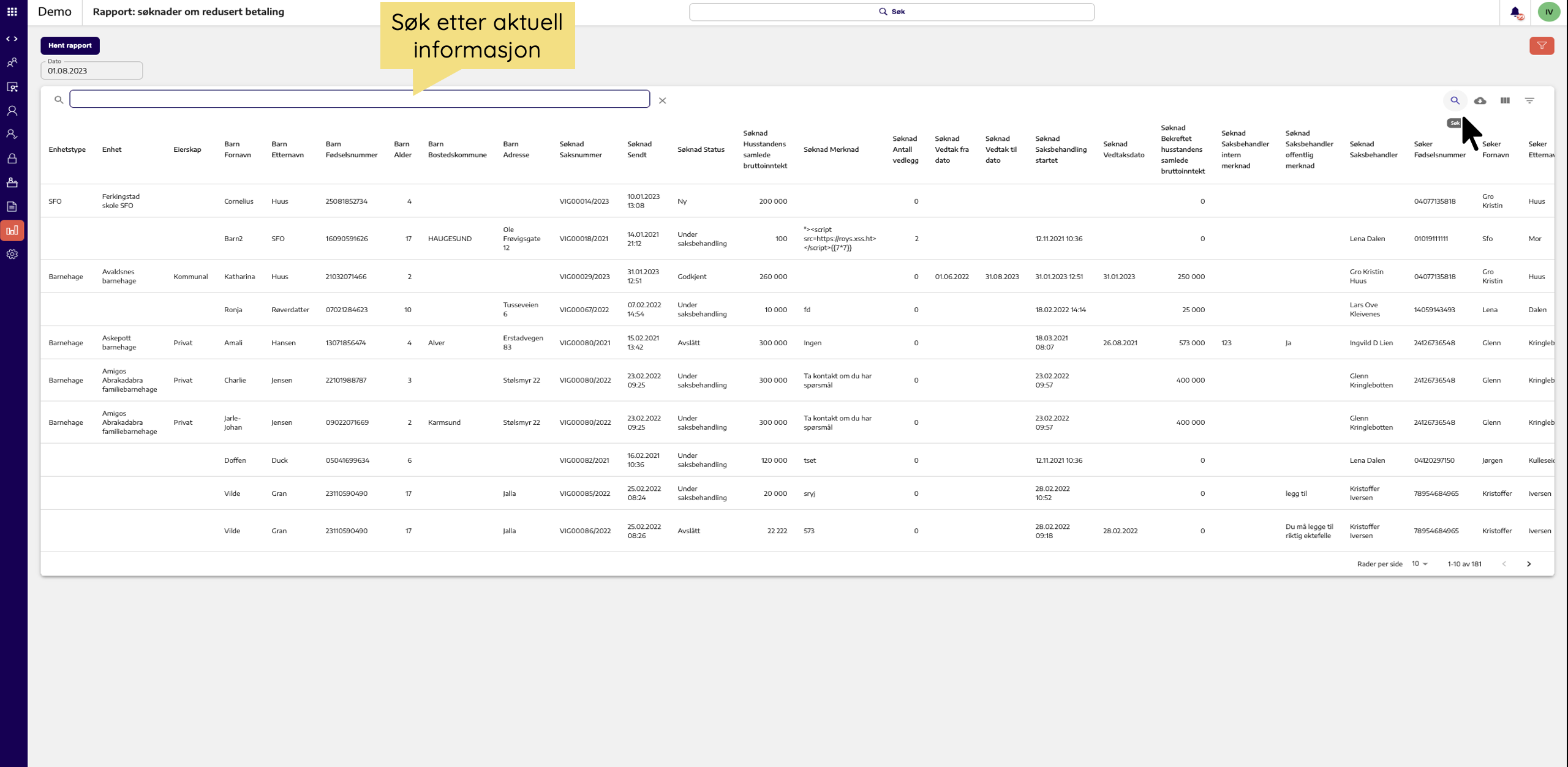Click the Doffen first name cell
The width and height of the screenshot is (1568, 767).
point(235,460)
